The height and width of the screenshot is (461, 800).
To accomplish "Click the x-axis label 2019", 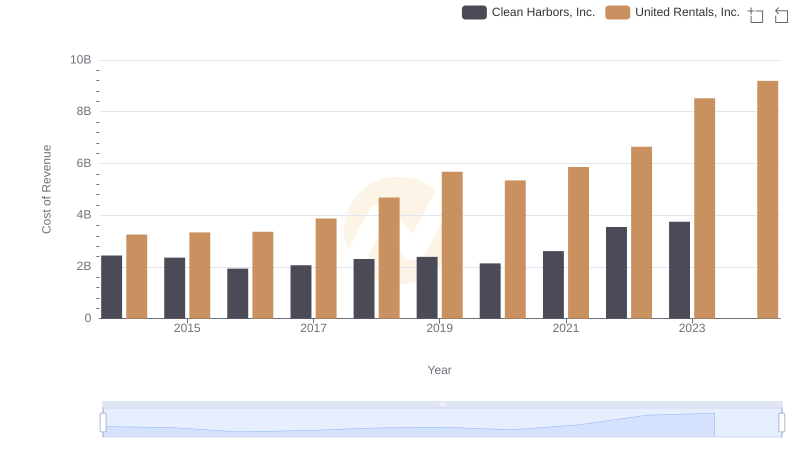I will click(x=439, y=328).
